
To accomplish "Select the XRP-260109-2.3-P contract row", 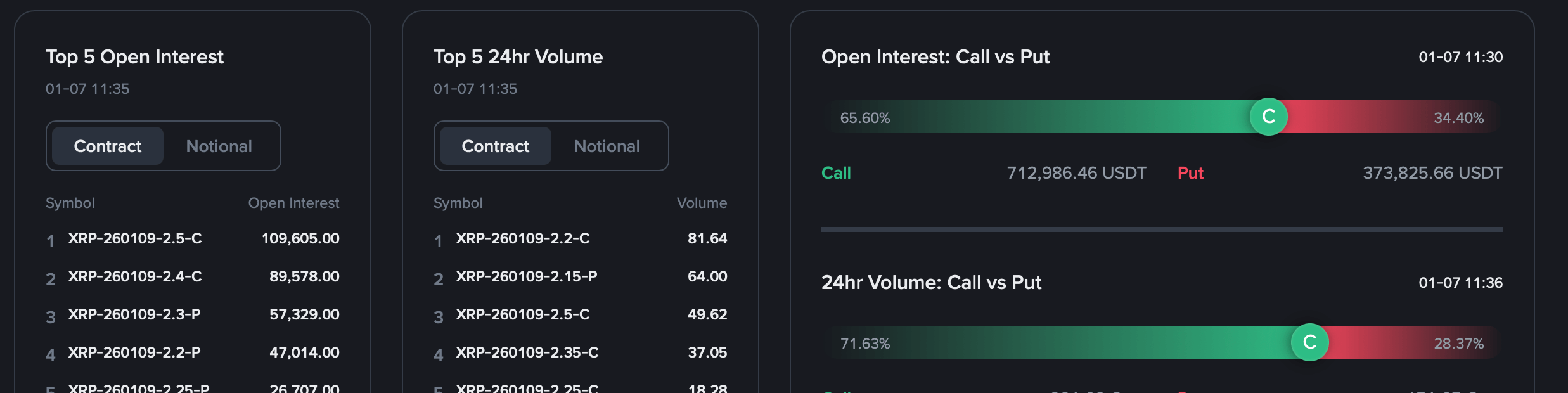I will (x=134, y=314).
